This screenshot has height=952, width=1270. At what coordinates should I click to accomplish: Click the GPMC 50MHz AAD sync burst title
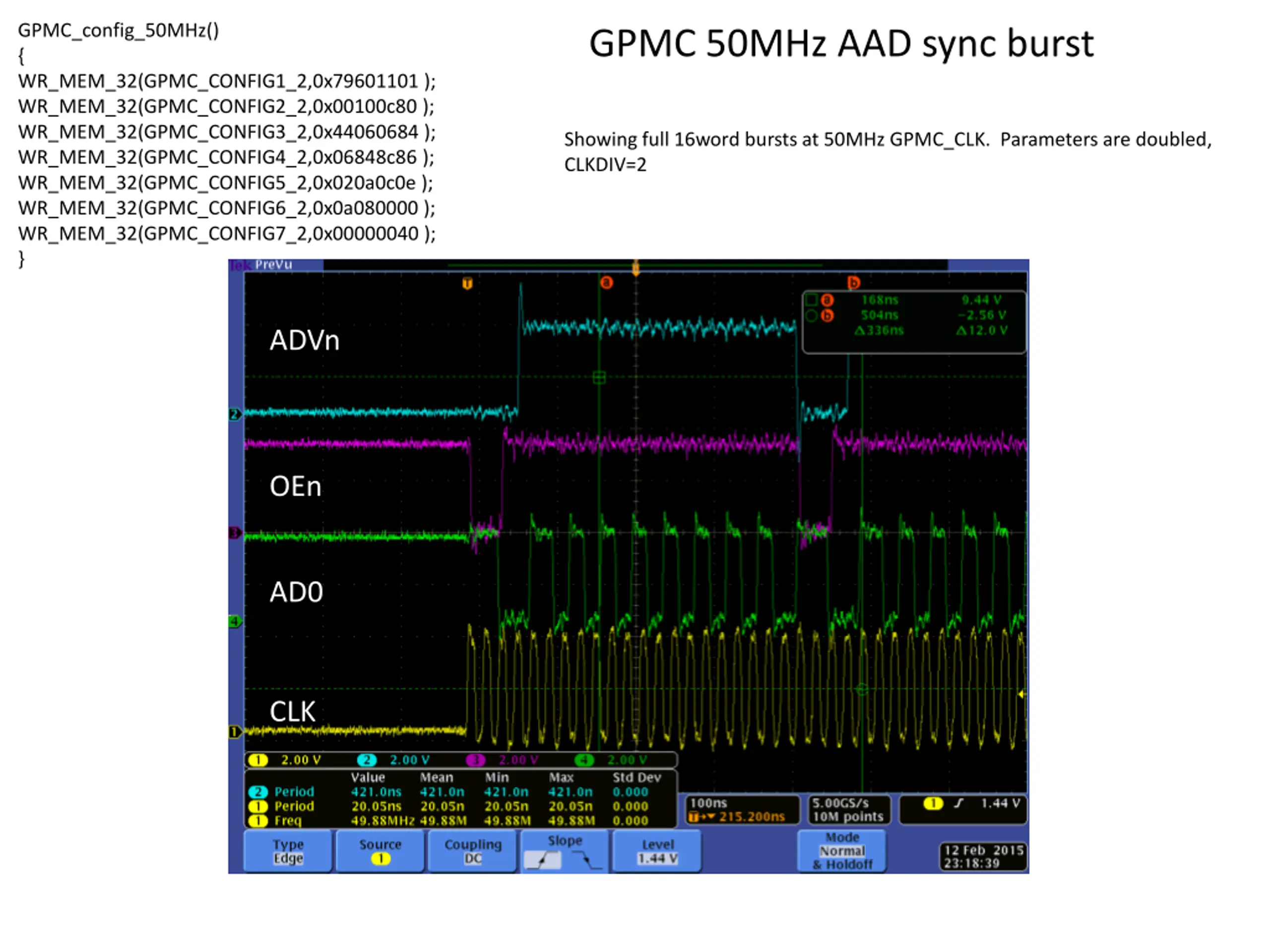[841, 44]
